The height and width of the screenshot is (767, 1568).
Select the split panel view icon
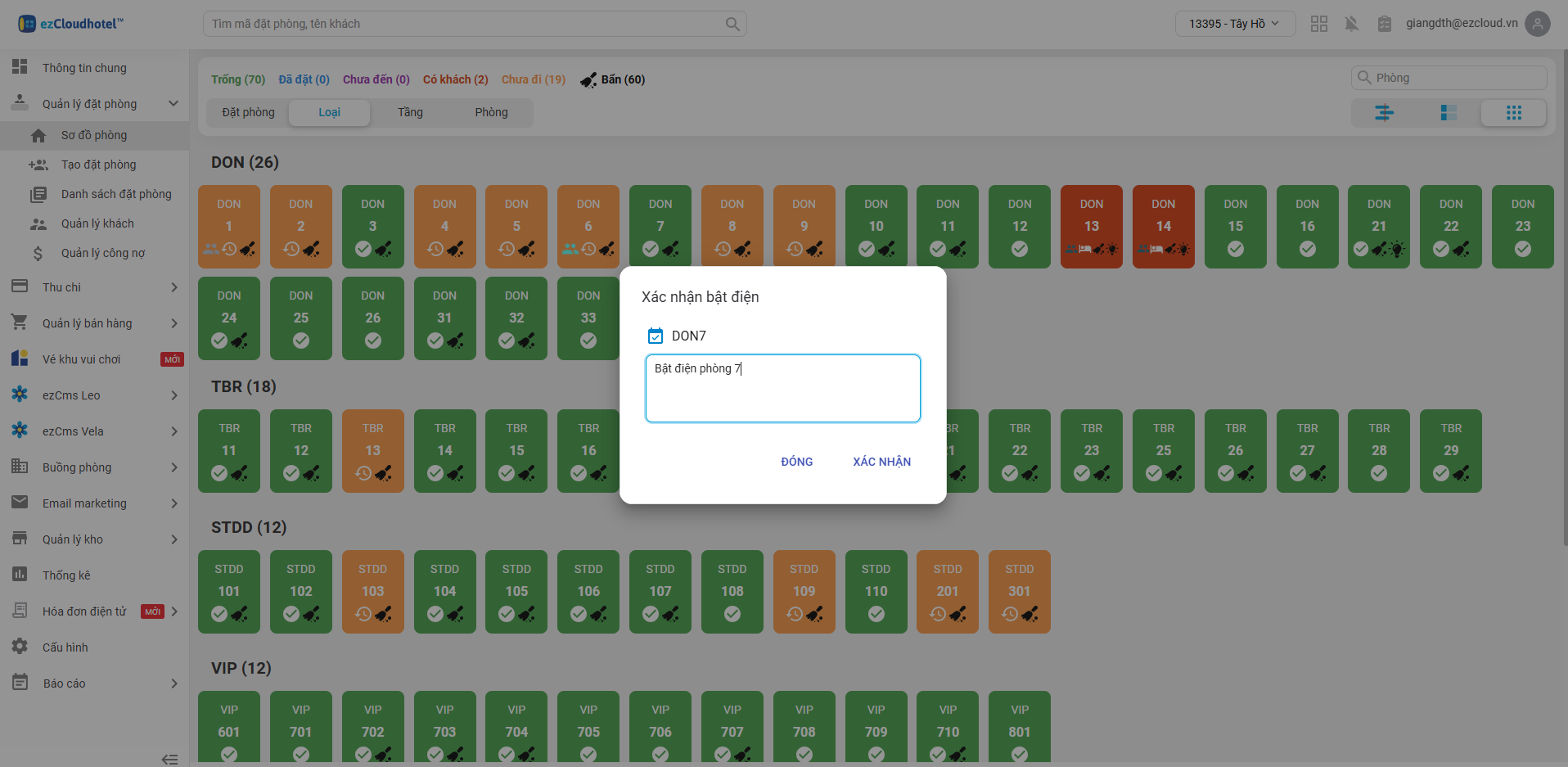tap(1448, 113)
